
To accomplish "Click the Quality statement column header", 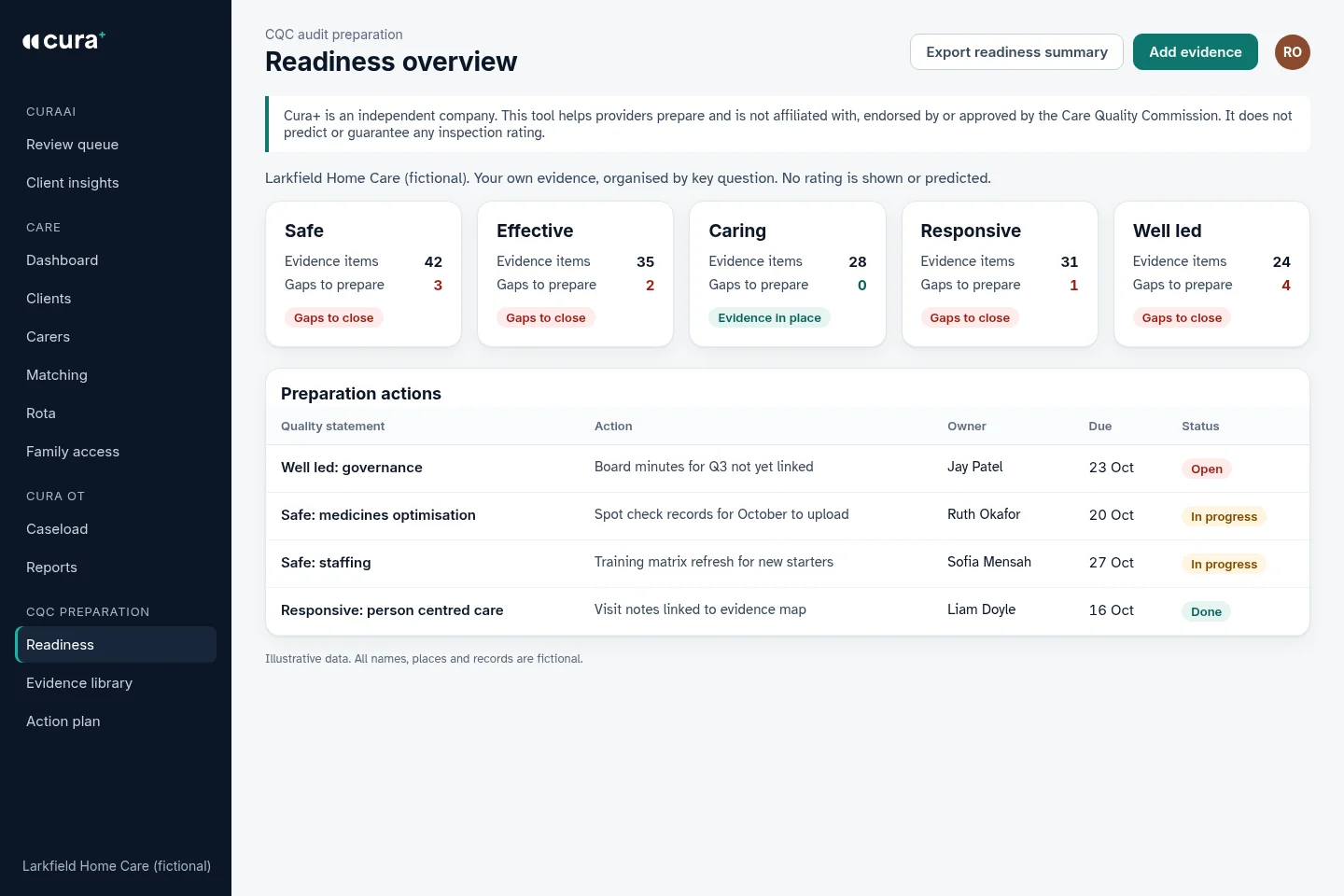I will 332,427.
